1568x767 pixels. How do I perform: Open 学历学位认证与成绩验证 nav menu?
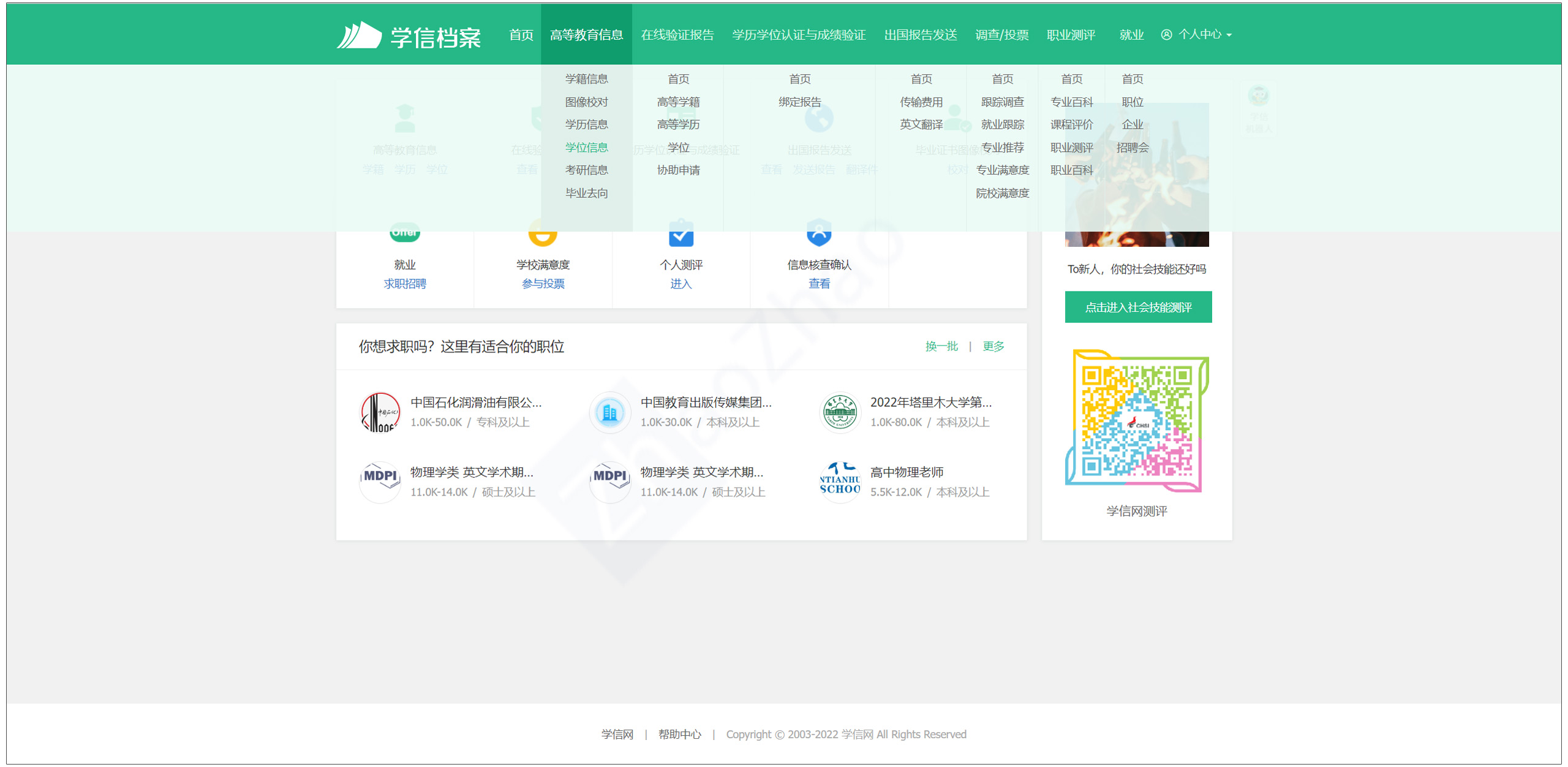(799, 35)
